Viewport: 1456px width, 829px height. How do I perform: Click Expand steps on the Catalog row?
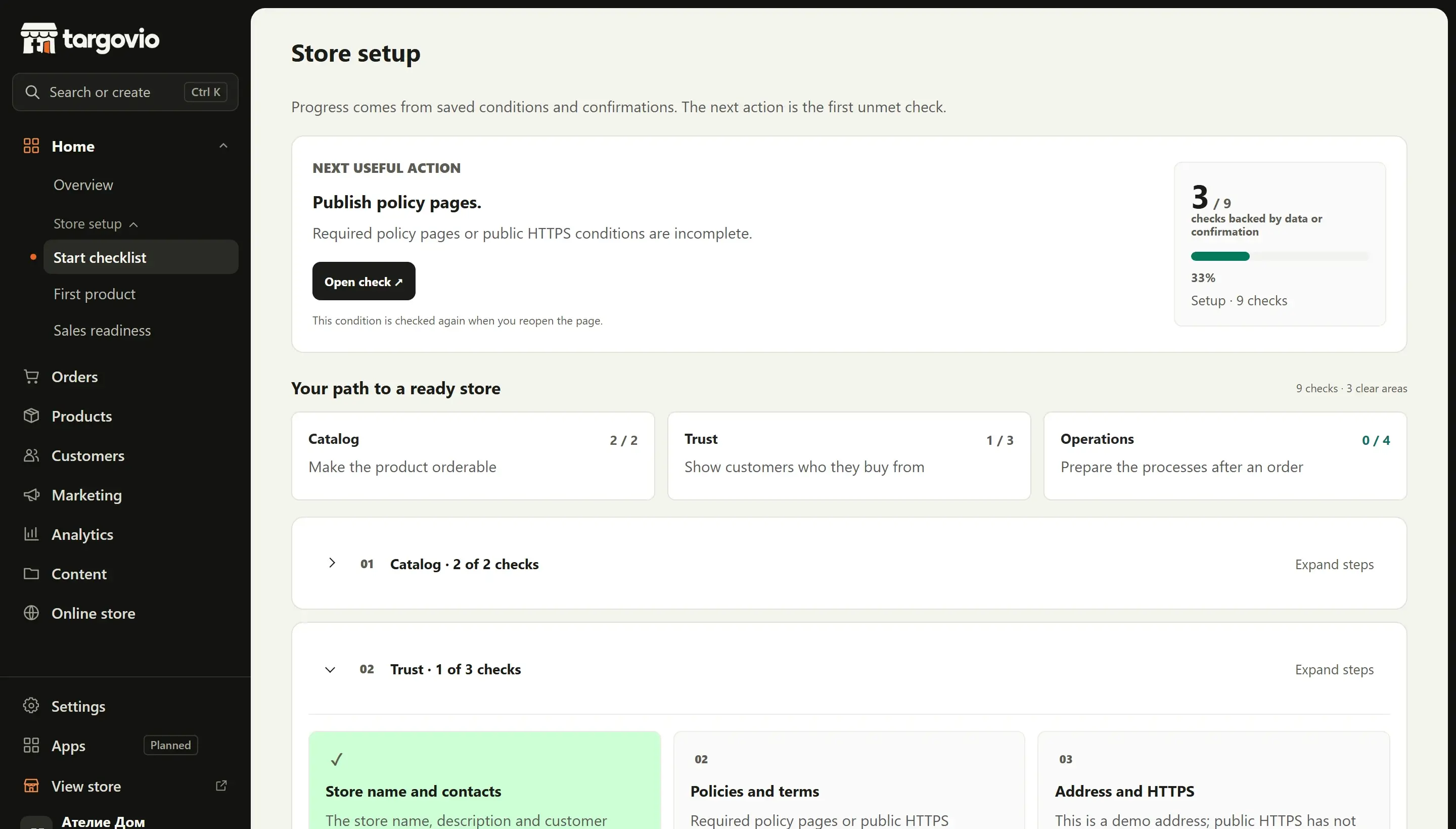coord(1334,564)
